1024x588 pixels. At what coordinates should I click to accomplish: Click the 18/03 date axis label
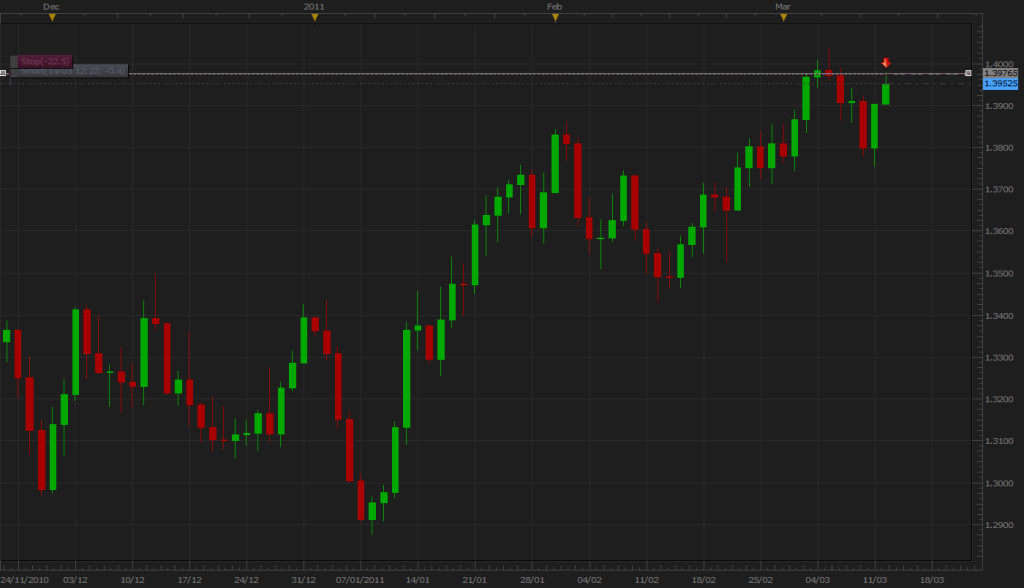pyautogui.click(x=932, y=580)
